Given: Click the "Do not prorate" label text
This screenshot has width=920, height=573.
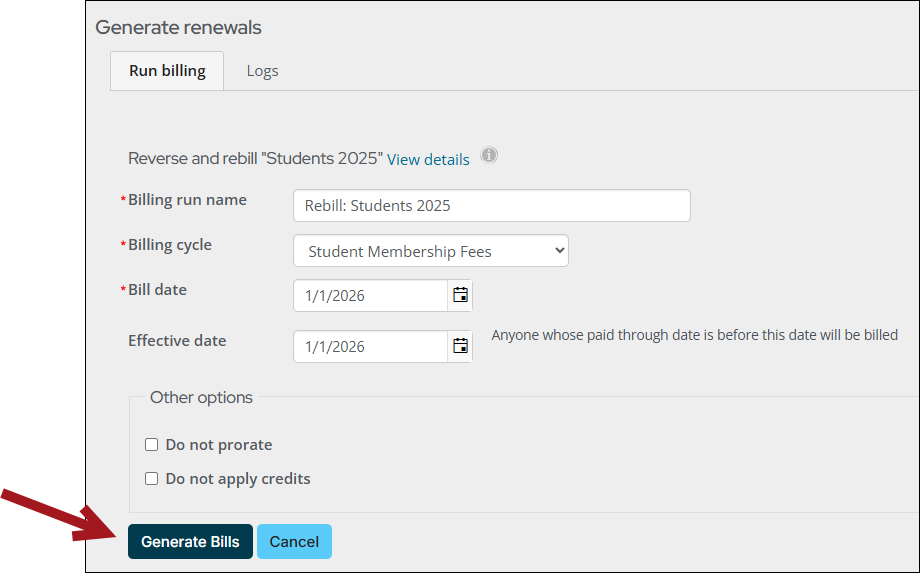Looking at the screenshot, I should (219, 445).
